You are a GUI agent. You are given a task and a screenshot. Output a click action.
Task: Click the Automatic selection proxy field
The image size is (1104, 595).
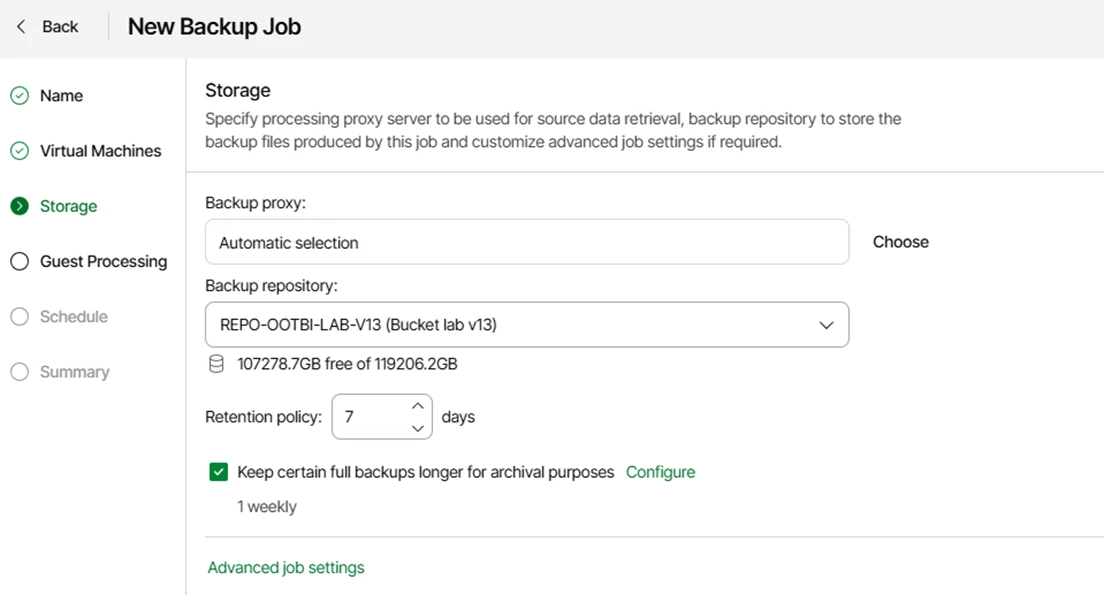click(x=527, y=242)
